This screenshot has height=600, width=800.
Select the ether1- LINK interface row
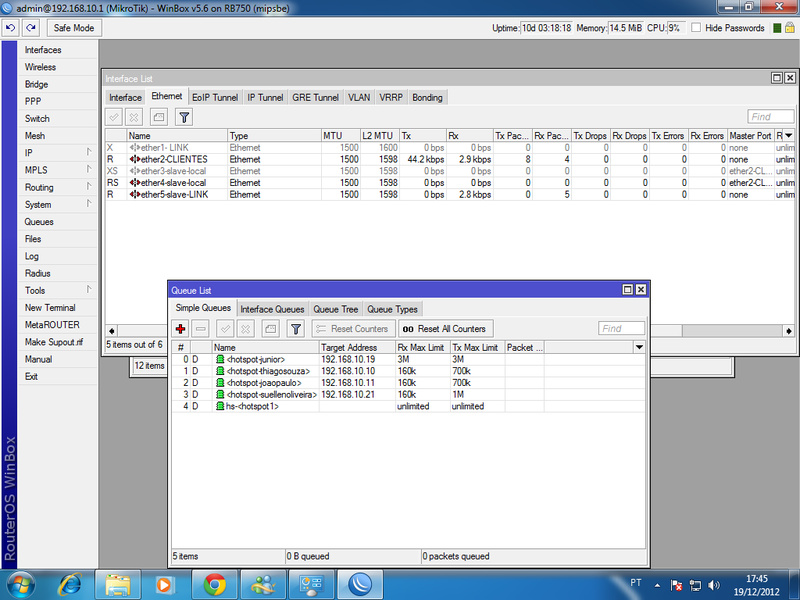pyautogui.click(x=450, y=147)
